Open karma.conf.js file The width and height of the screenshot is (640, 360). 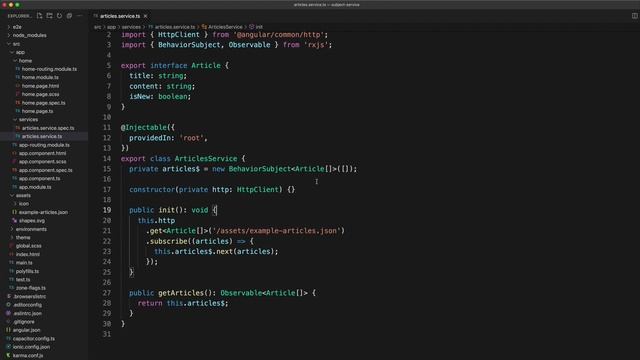[27, 356]
